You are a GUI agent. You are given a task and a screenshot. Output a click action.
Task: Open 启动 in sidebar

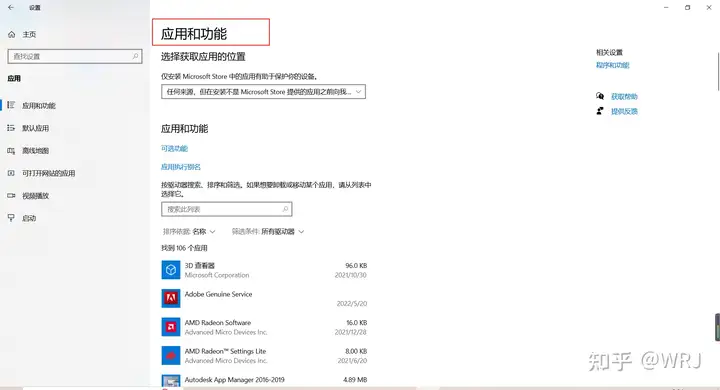pyautogui.click(x=29, y=218)
